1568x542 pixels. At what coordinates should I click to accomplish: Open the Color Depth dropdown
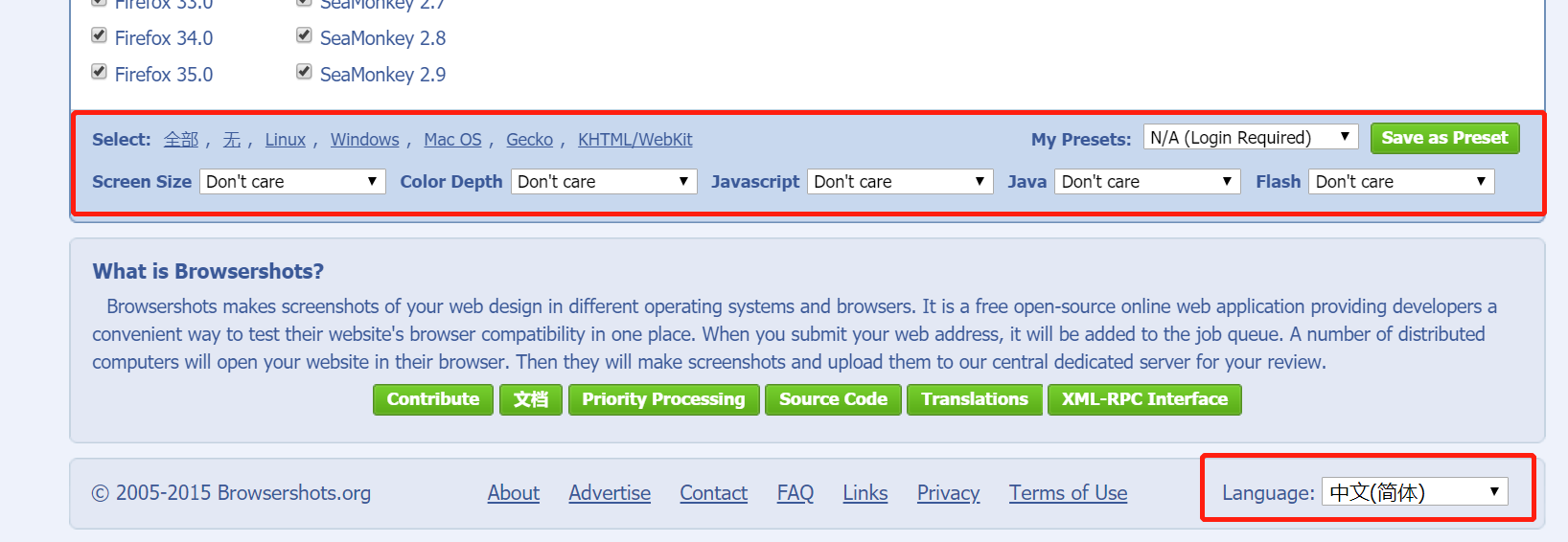pos(604,181)
